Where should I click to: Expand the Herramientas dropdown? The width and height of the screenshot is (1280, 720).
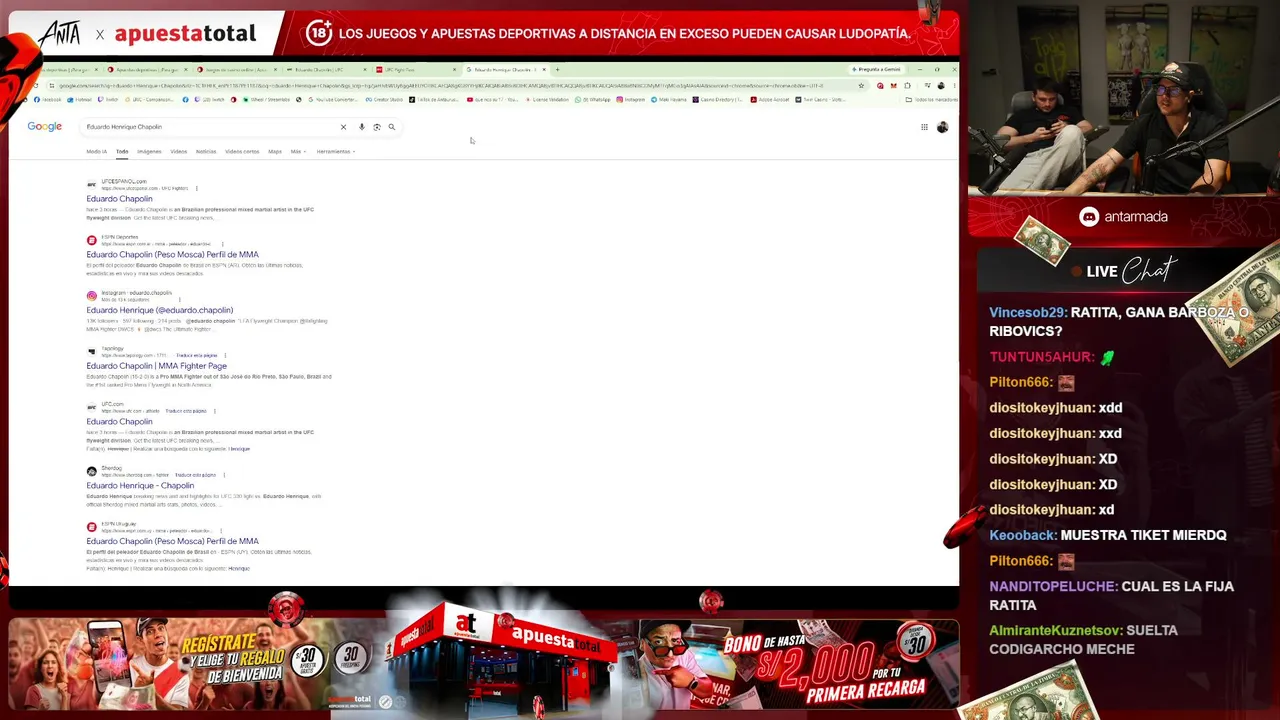click(336, 151)
